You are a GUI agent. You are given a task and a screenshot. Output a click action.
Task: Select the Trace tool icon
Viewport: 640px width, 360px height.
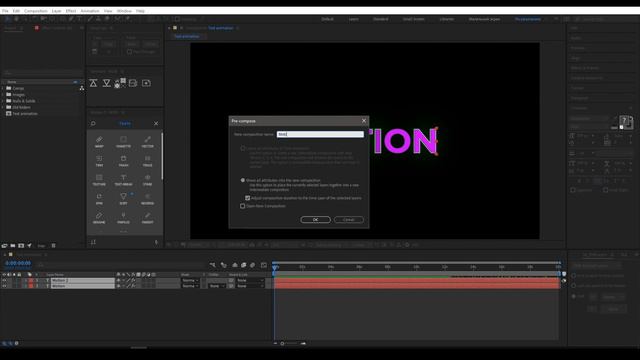pyautogui.click(x=147, y=161)
